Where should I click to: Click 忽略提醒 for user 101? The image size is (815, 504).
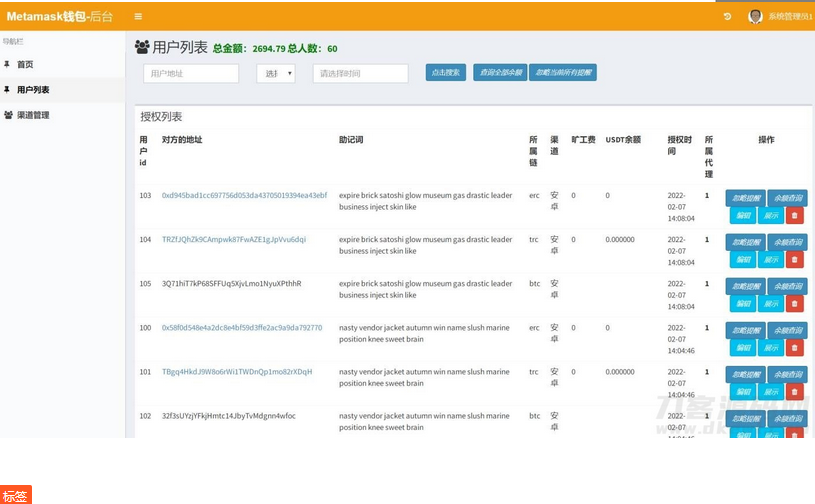pyautogui.click(x=745, y=375)
